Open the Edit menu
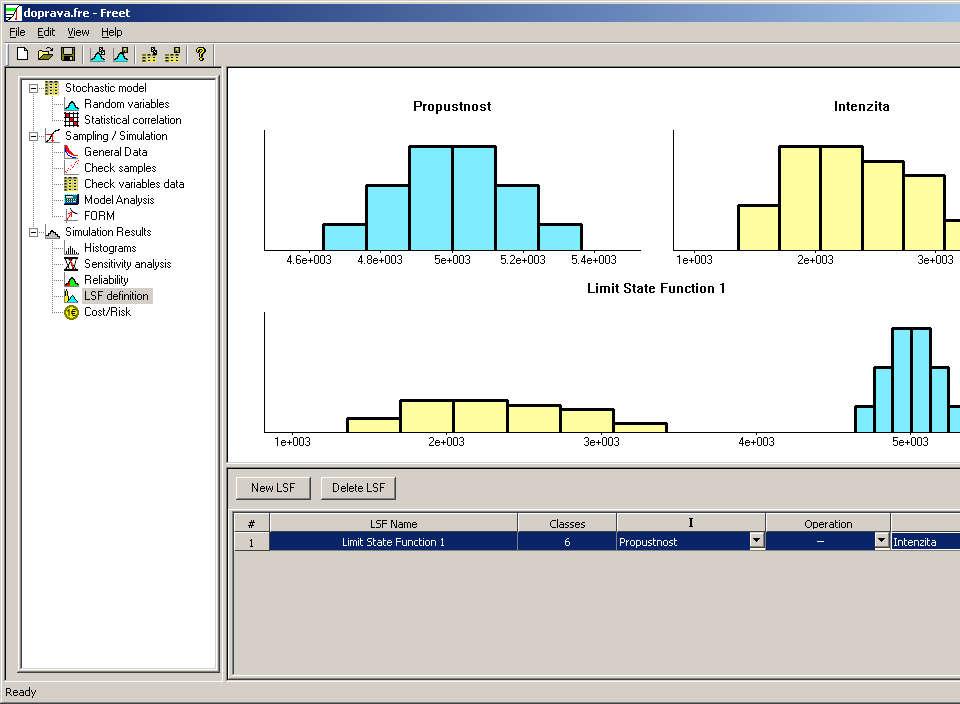Screen dimensions: 960x704 [x=46, y=32]
